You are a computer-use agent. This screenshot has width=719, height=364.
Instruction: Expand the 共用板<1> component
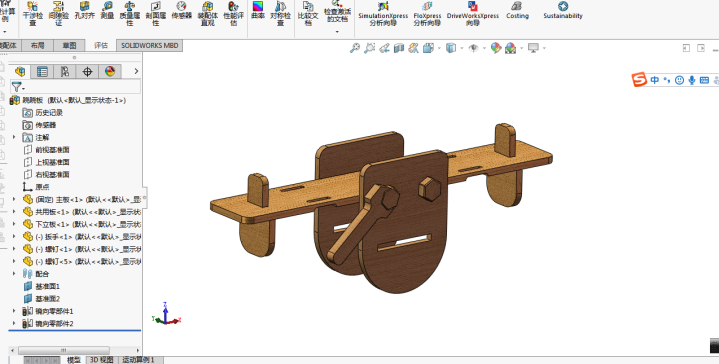coord(14,211)
